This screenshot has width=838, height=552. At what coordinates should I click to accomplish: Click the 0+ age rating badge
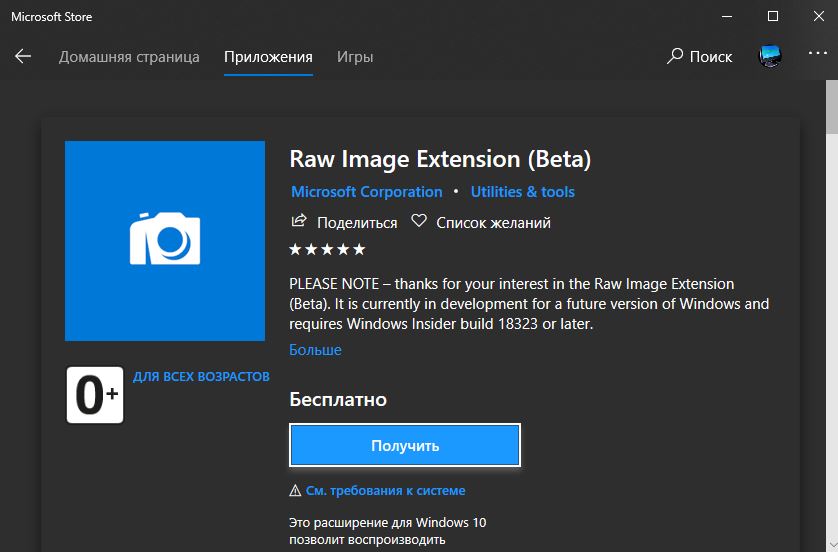(x=95, y=395)
